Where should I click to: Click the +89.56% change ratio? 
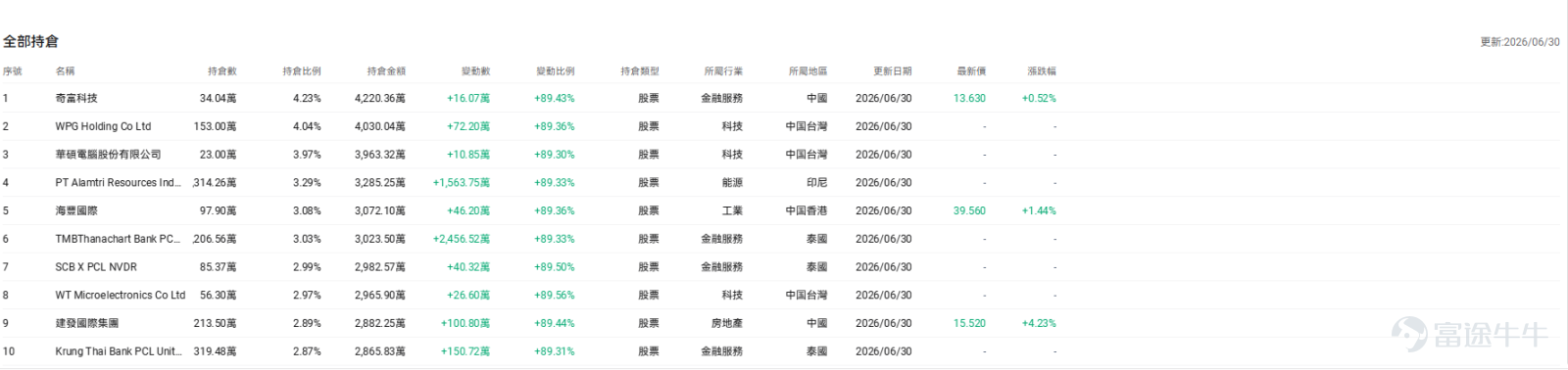point(555,295)
